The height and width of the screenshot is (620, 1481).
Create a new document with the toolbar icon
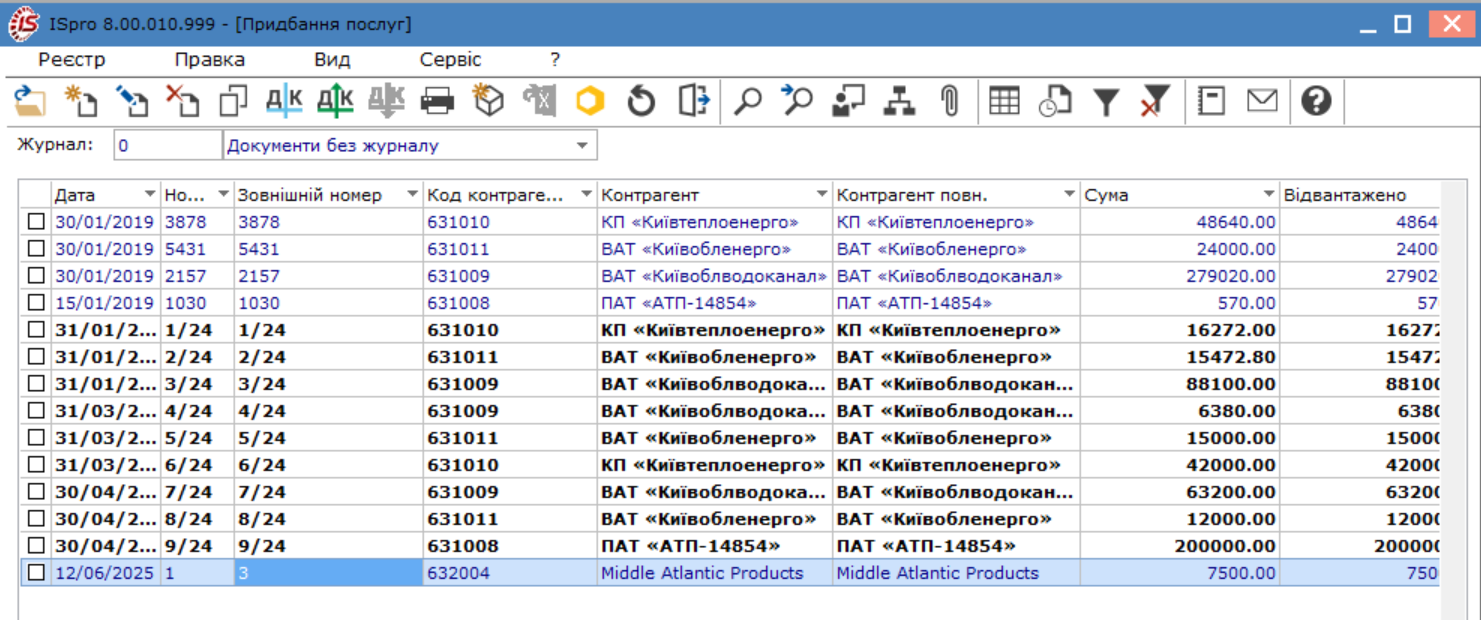[x=81, y=101]
